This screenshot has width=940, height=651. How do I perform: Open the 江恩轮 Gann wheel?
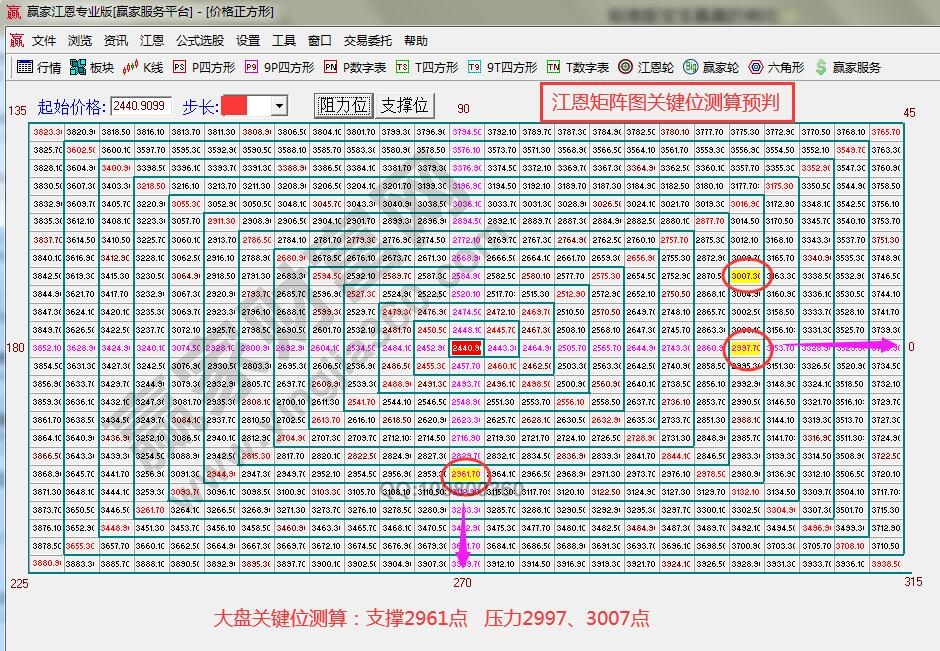coord(640,69)
